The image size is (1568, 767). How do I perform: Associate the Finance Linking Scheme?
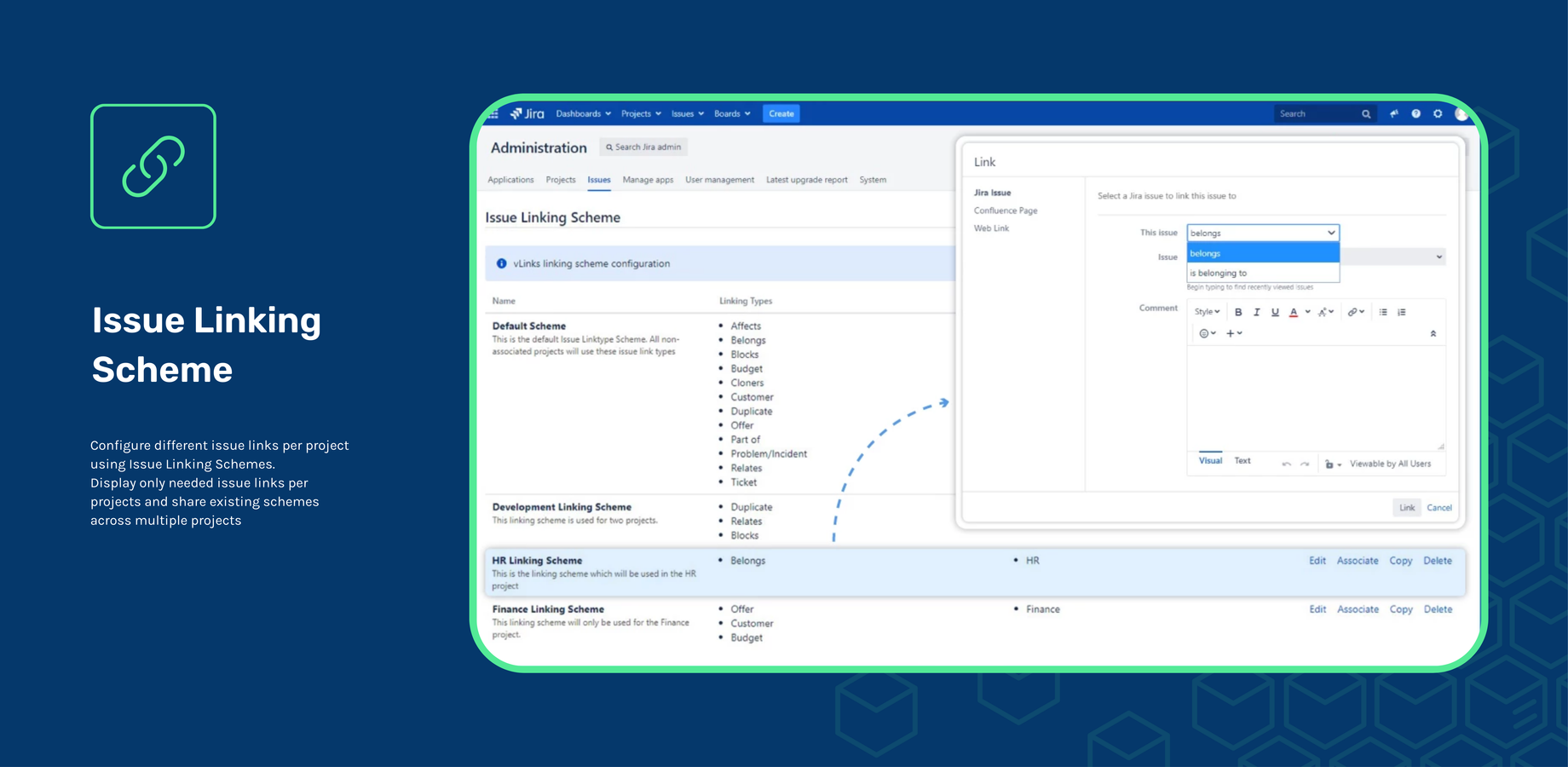[x=1358, y=609]
